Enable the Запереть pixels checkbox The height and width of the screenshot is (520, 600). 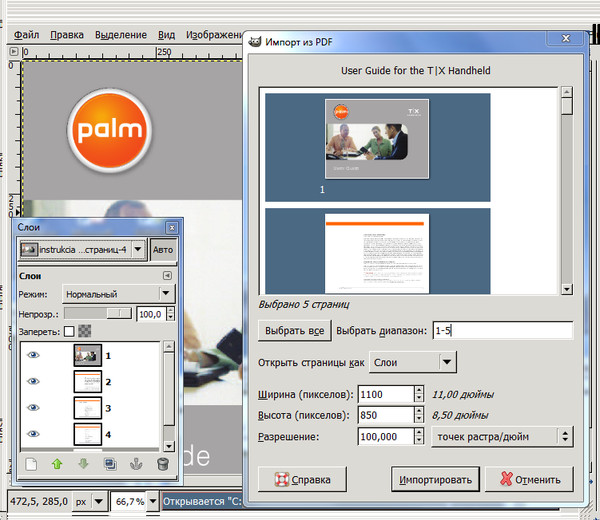[69, 331]
